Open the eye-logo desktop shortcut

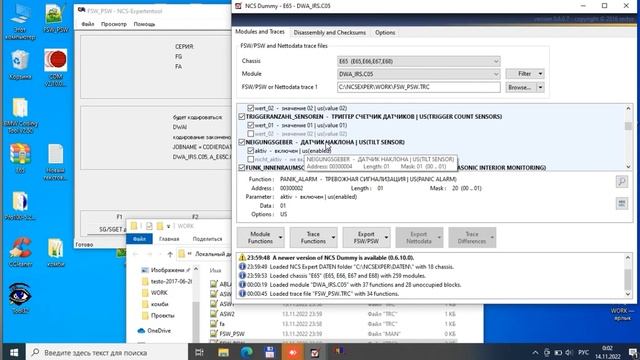[x=20, y=298]
